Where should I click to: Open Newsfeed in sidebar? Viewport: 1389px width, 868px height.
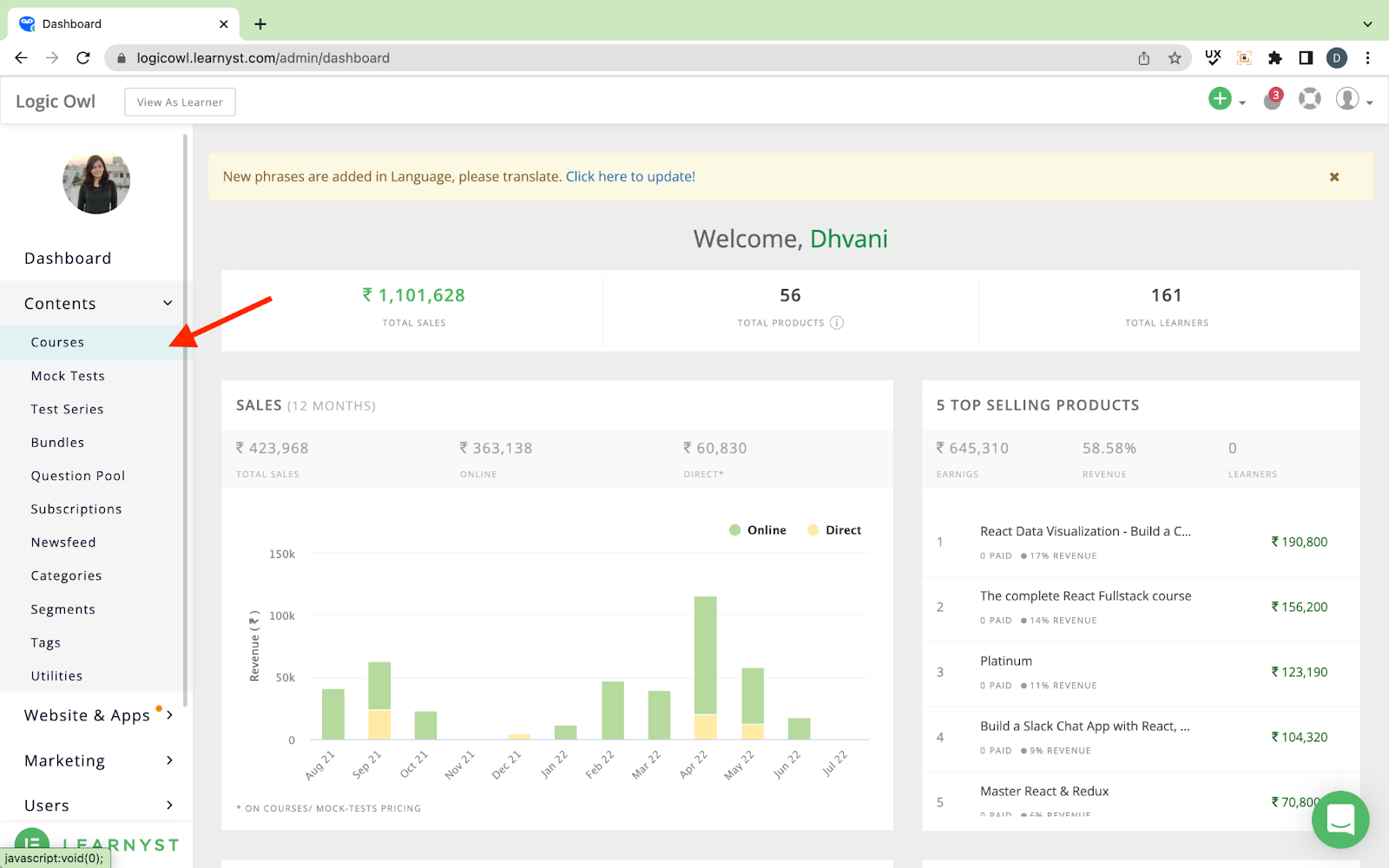[x=63, y=542]
